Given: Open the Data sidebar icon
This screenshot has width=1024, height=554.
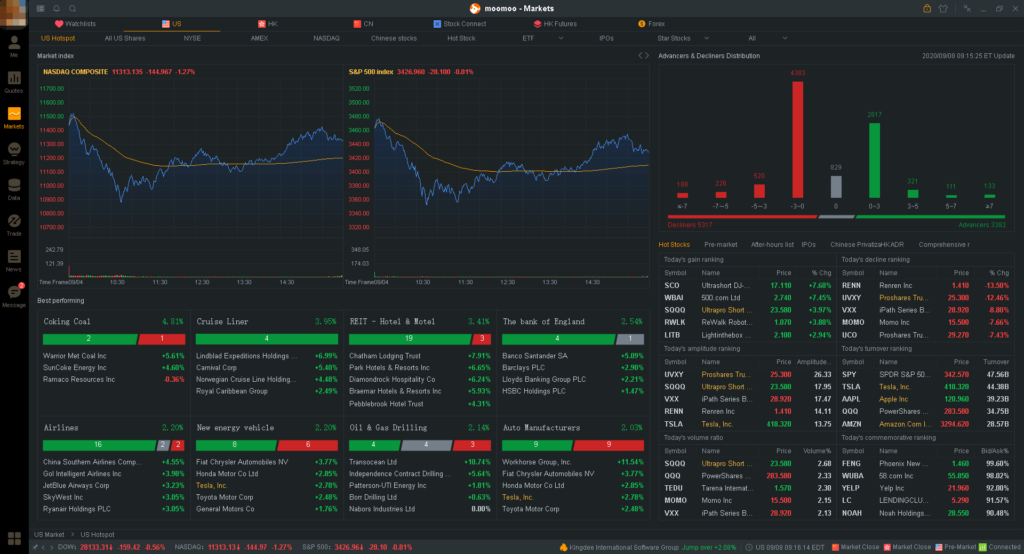Looking at the screenshot, I should [14, 189].
